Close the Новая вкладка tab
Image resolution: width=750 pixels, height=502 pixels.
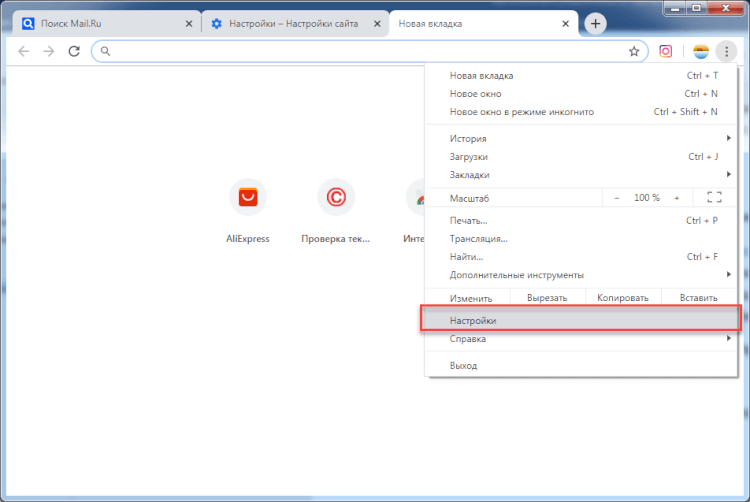click(565, 23)
